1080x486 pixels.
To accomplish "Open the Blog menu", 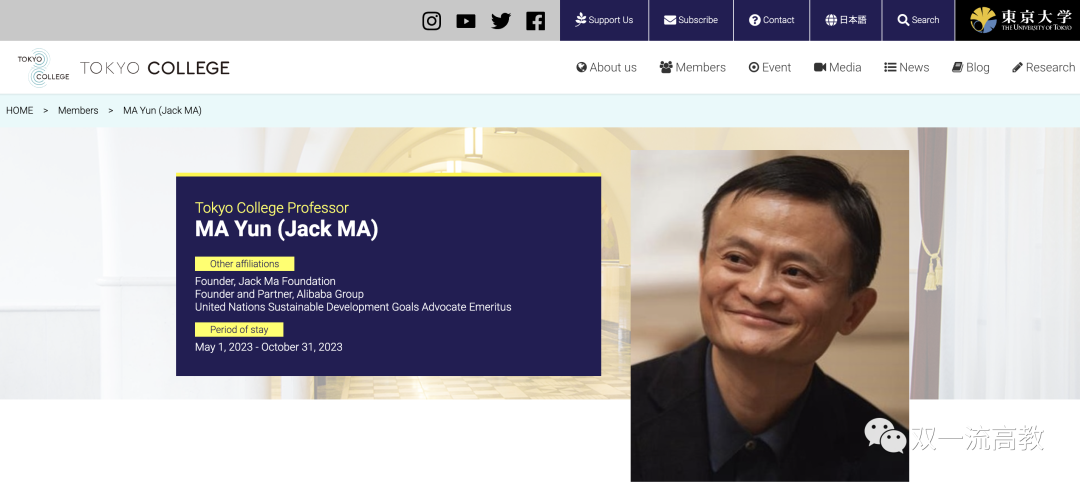I will coord(970,67).
